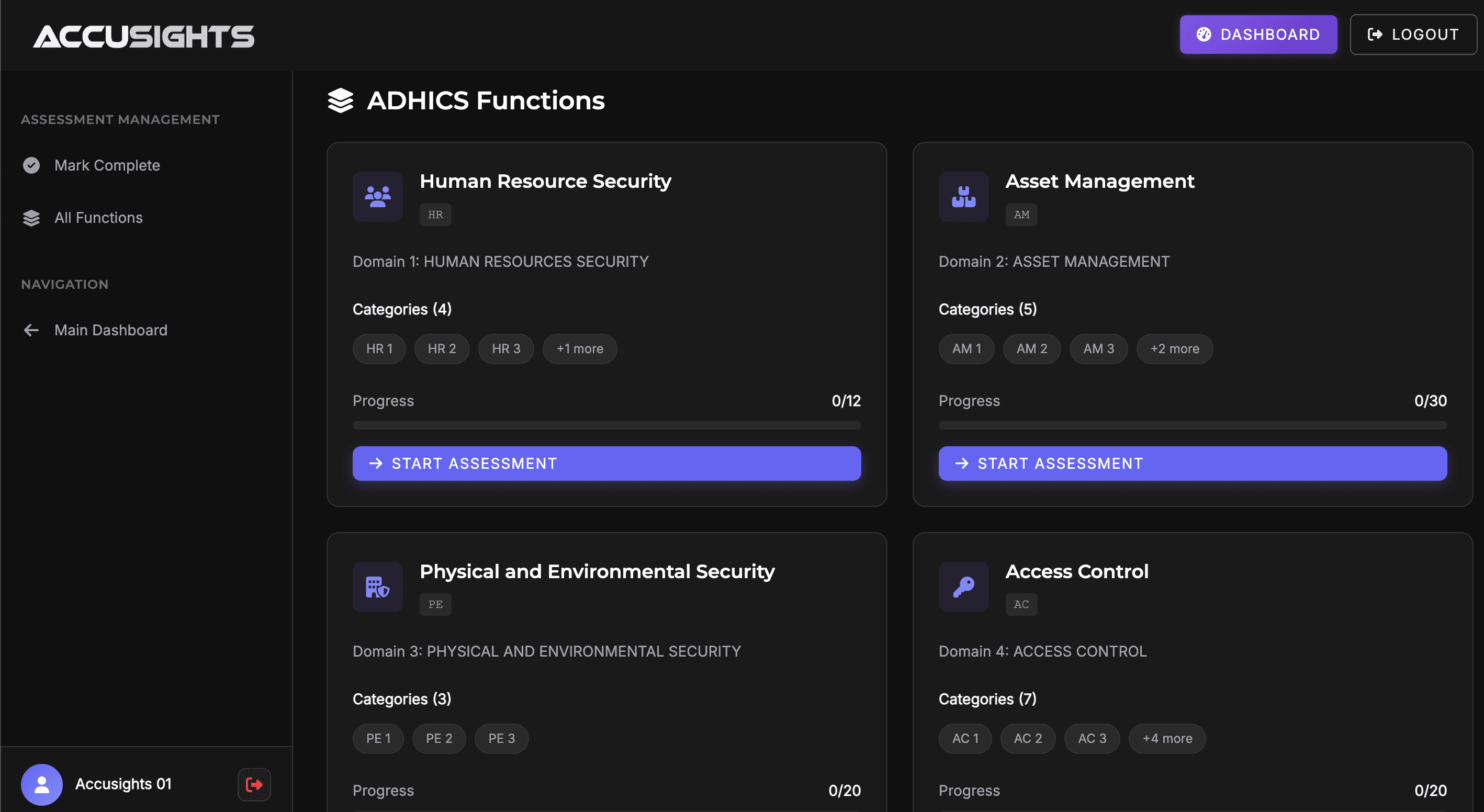Click the All Functions layers icon in sidebar
This screenshot has width=1484, height=812.
(31, 218)
